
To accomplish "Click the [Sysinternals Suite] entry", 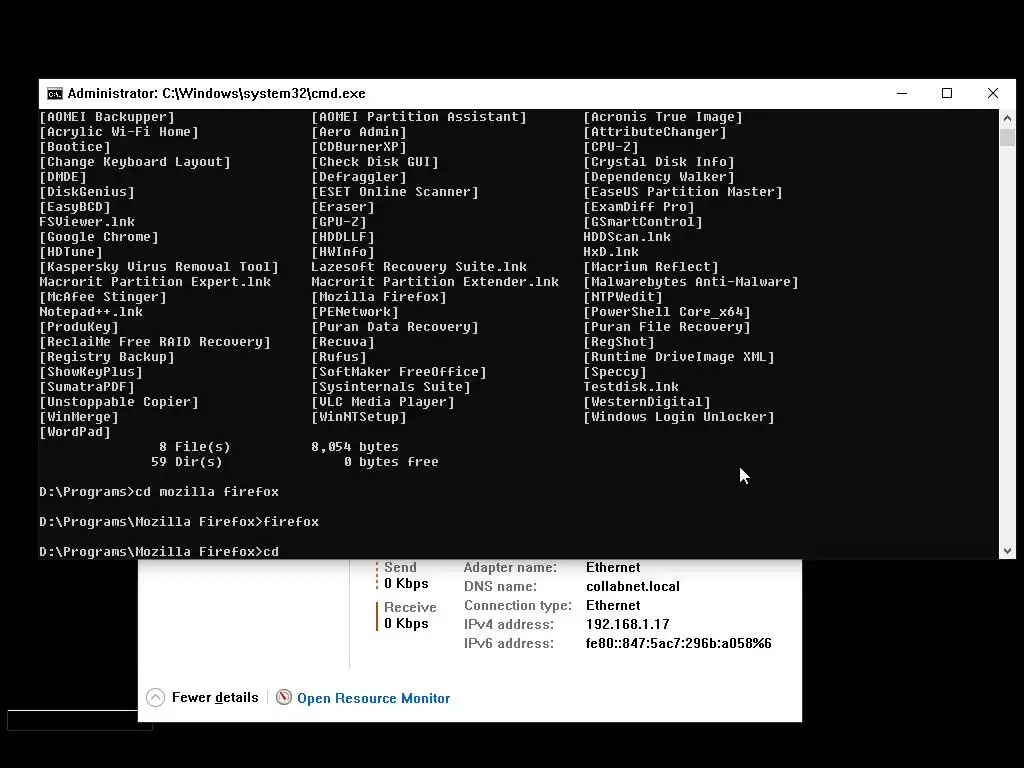I will tap(391, 387).
